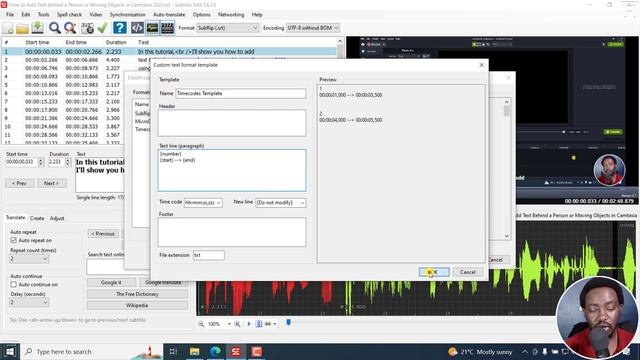Screen dimensions: 640x360
Task: Open the Video menu
Action: [x=96, y=14]
